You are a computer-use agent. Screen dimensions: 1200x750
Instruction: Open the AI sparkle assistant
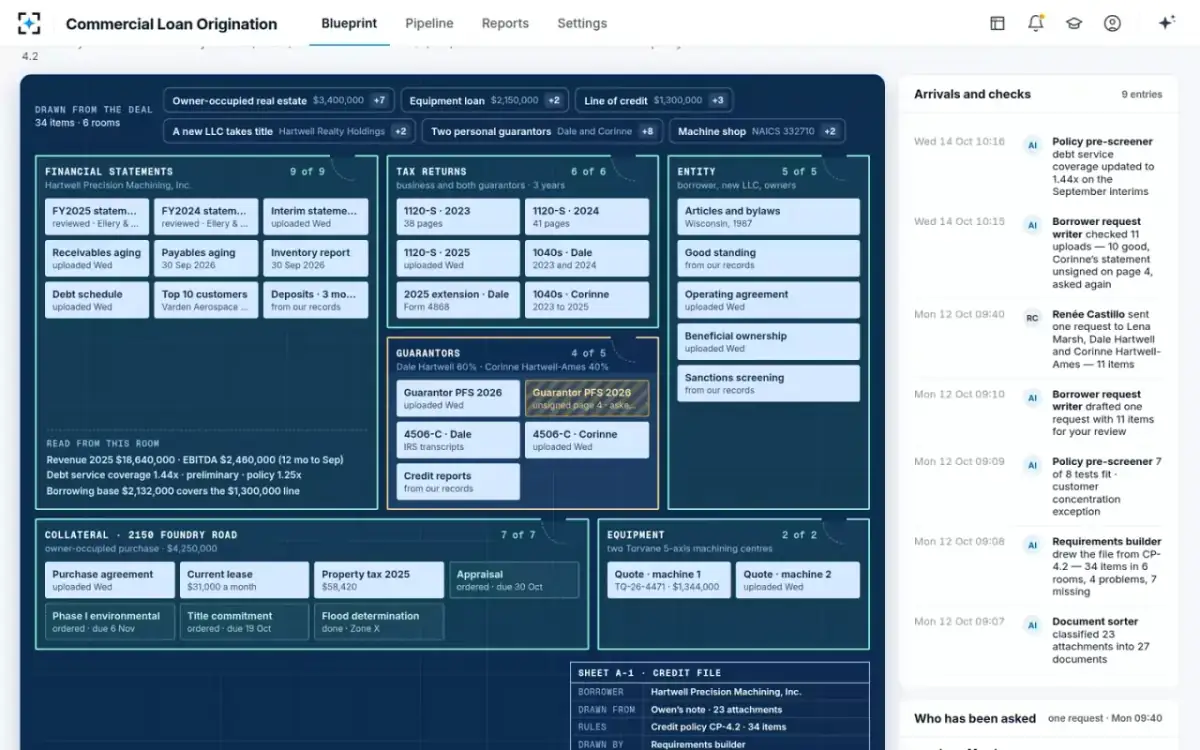coord(1166,23)
